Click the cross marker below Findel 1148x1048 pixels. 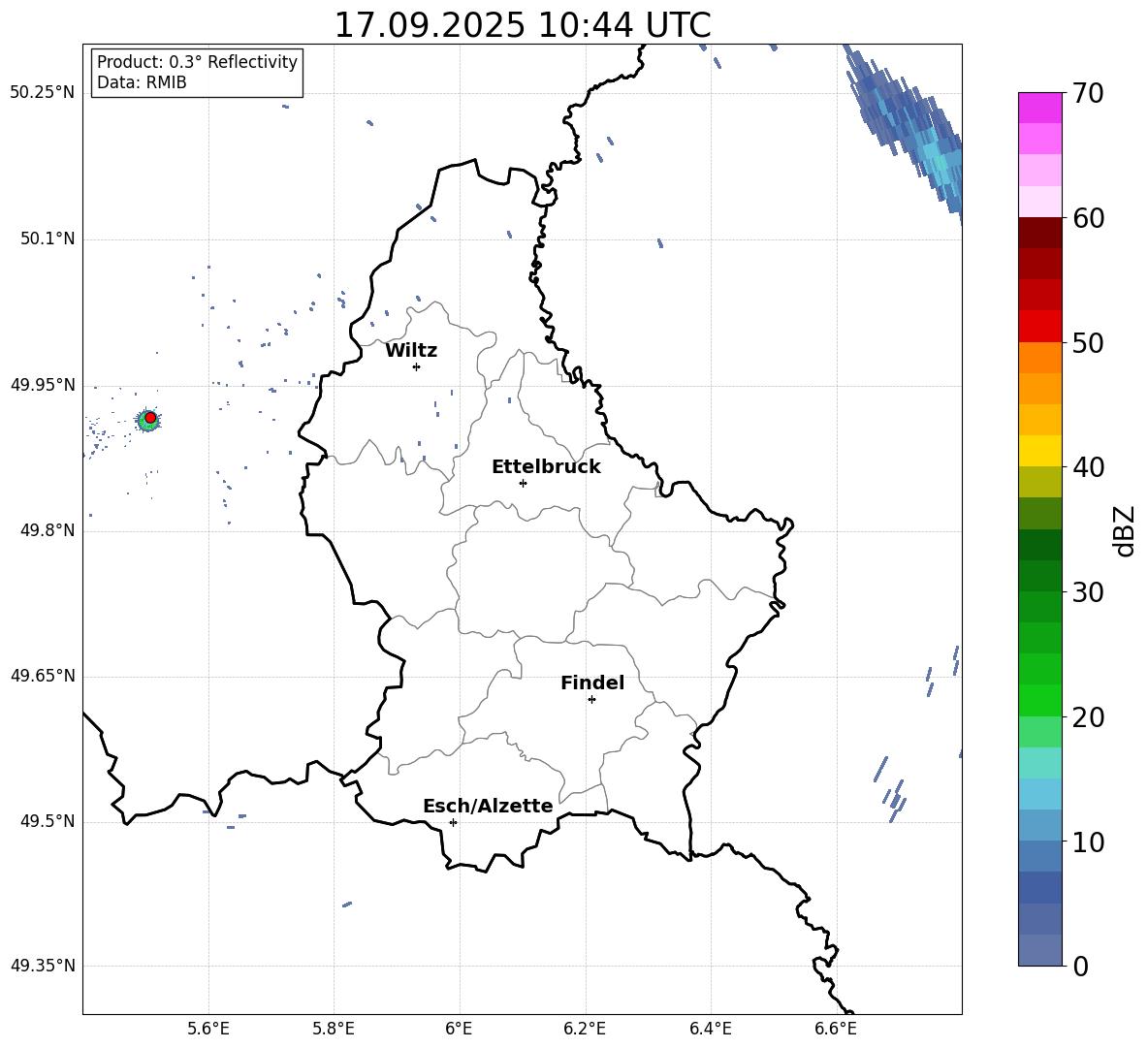pyautogui.click(x=591, y=700)
